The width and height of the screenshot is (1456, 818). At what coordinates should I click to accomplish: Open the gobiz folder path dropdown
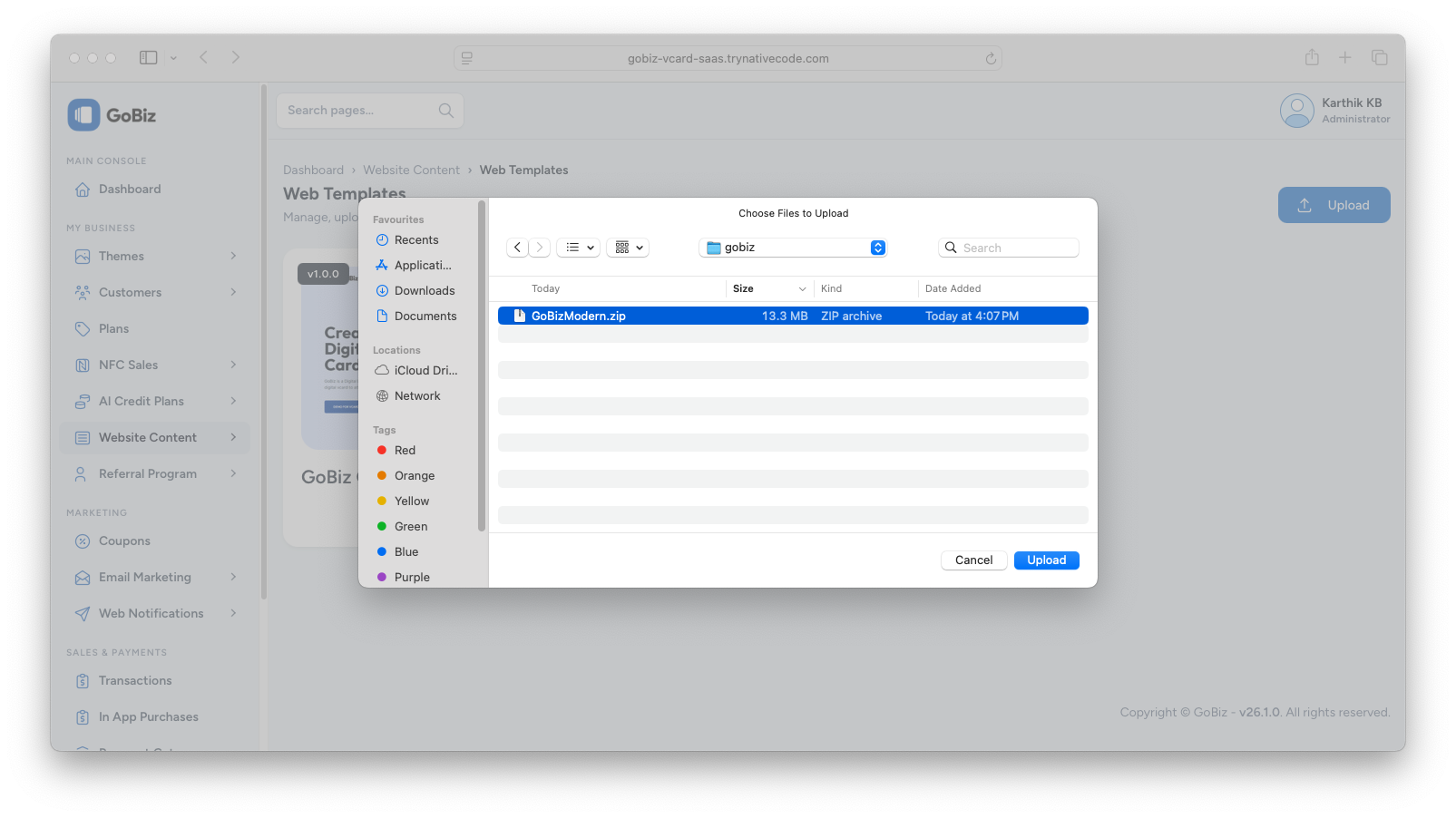coord(793,248)
